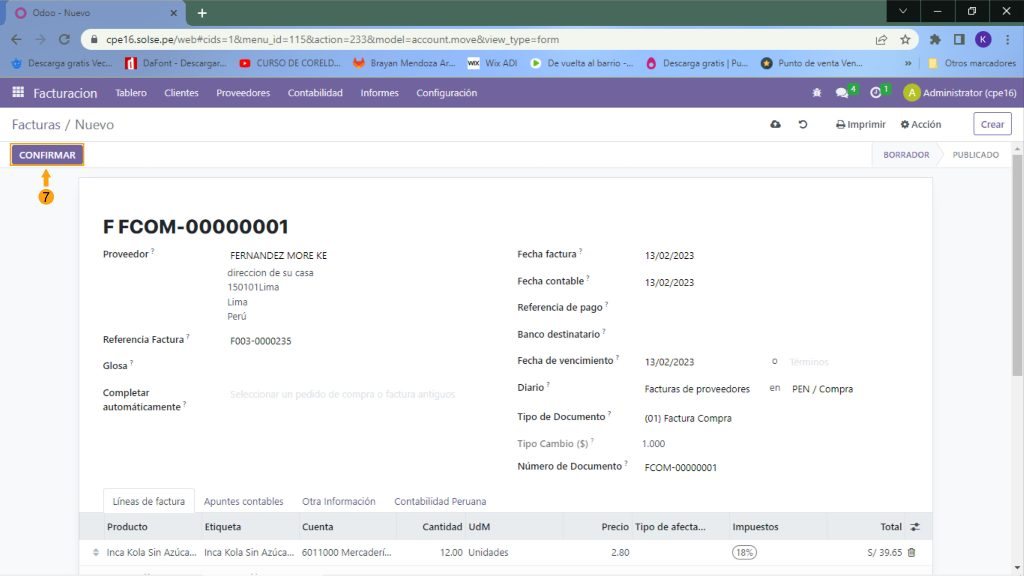Screen dimensions: 1024x576
Task: Open the messages chat icon
Action: pos(842,93)
